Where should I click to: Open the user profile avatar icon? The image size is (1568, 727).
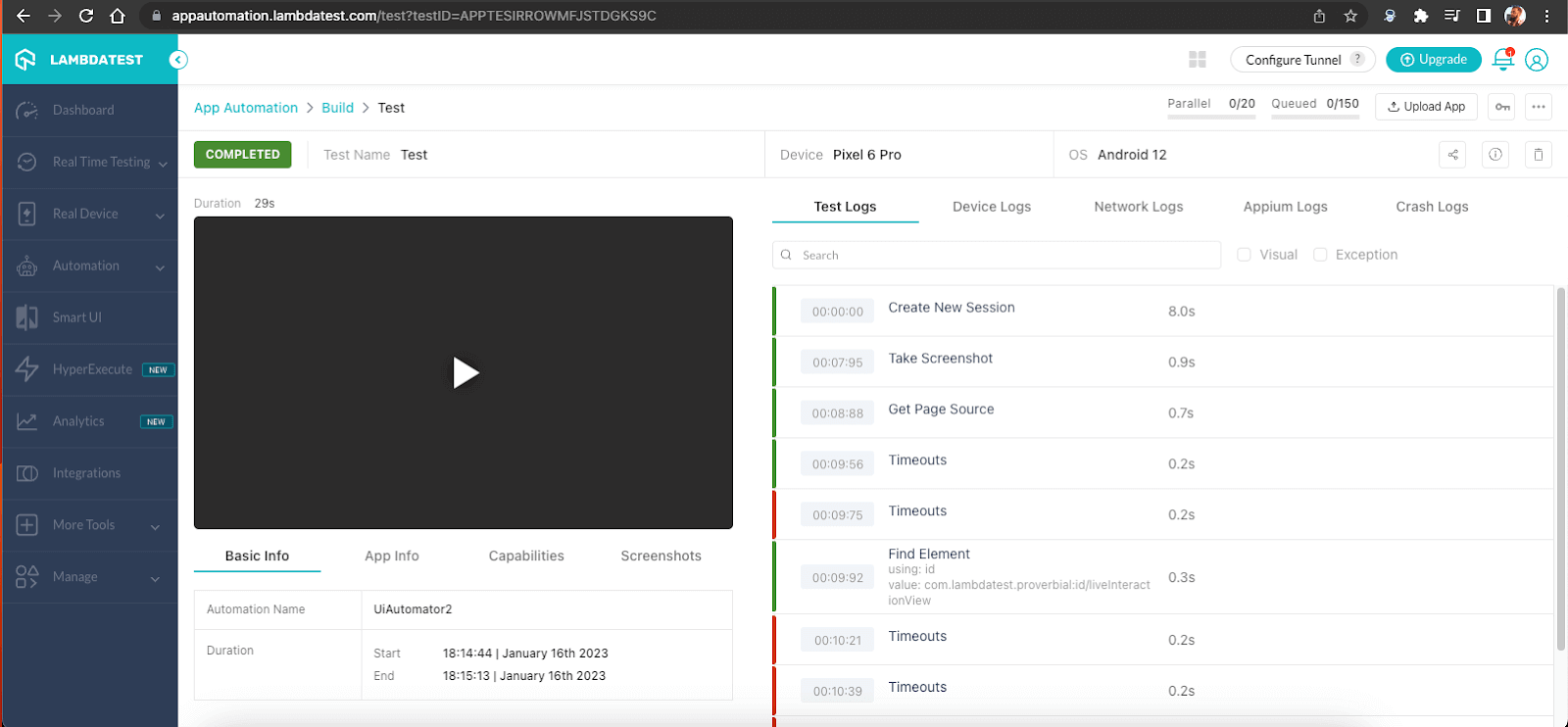coord(1537,60)
